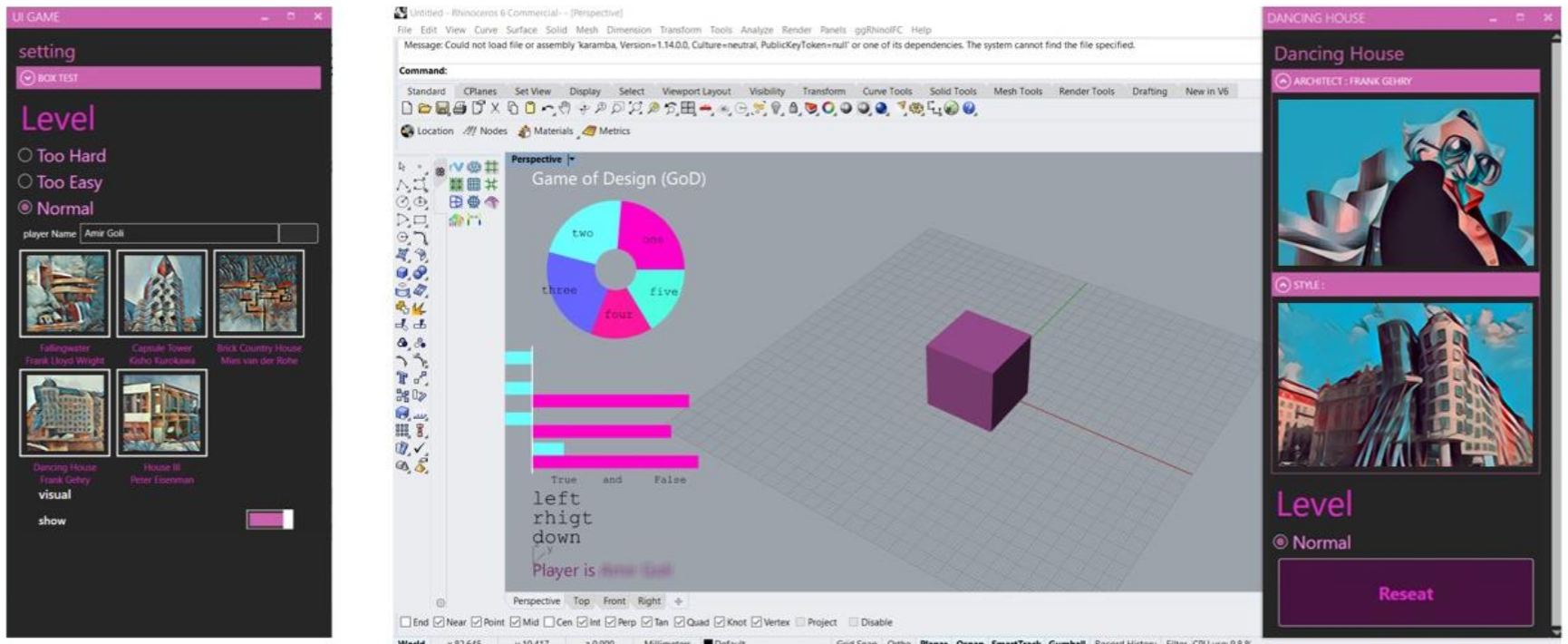Toggle the End object snap checkbox
The width and height of the screenshot is (1568, 644).
point(406,622)
